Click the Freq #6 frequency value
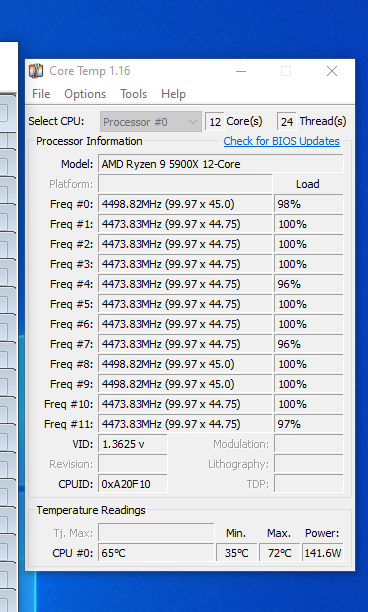 coord(185,324)
